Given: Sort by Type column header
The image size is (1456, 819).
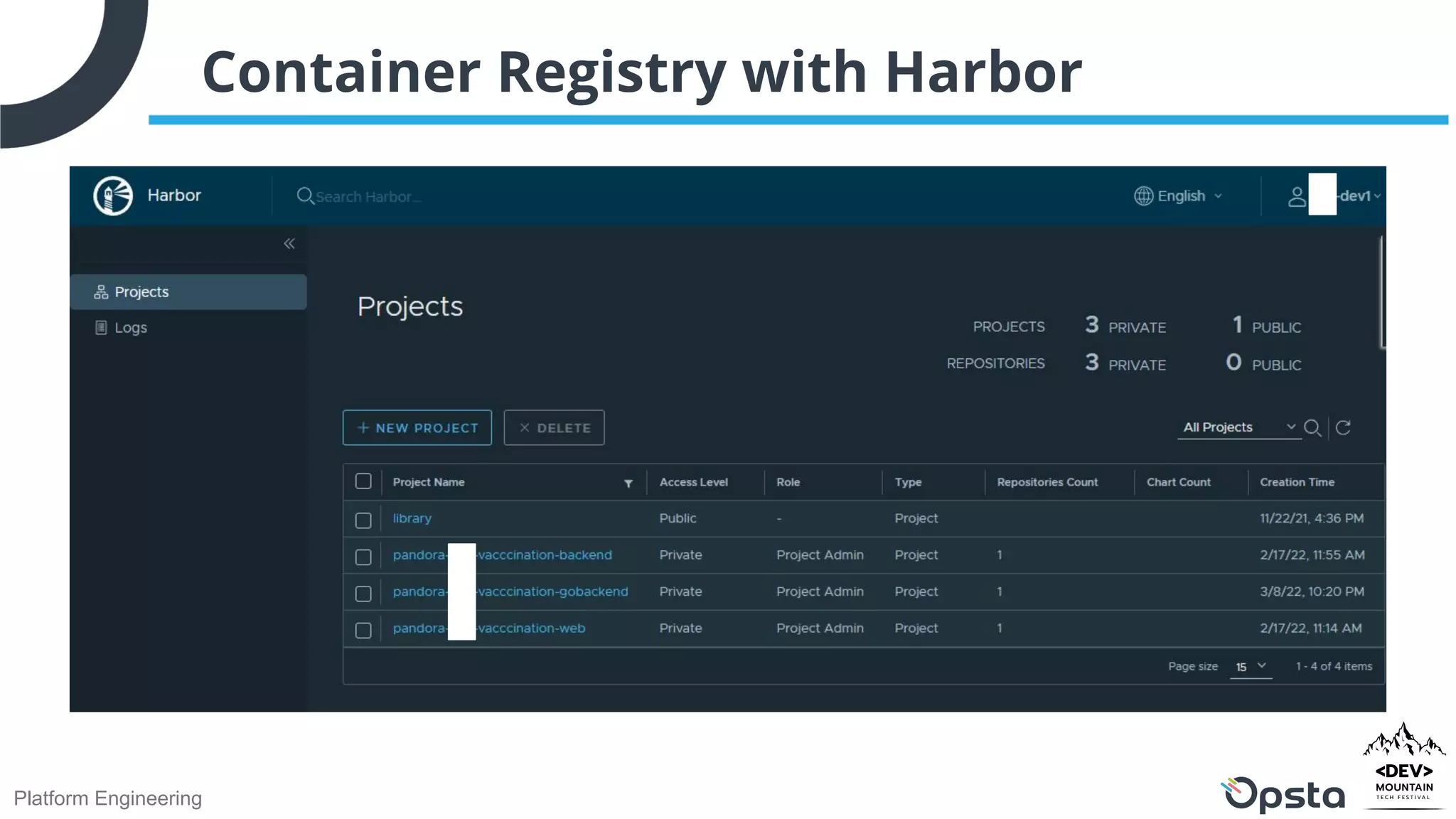Looking at the screenshot, I should (909, 482).
